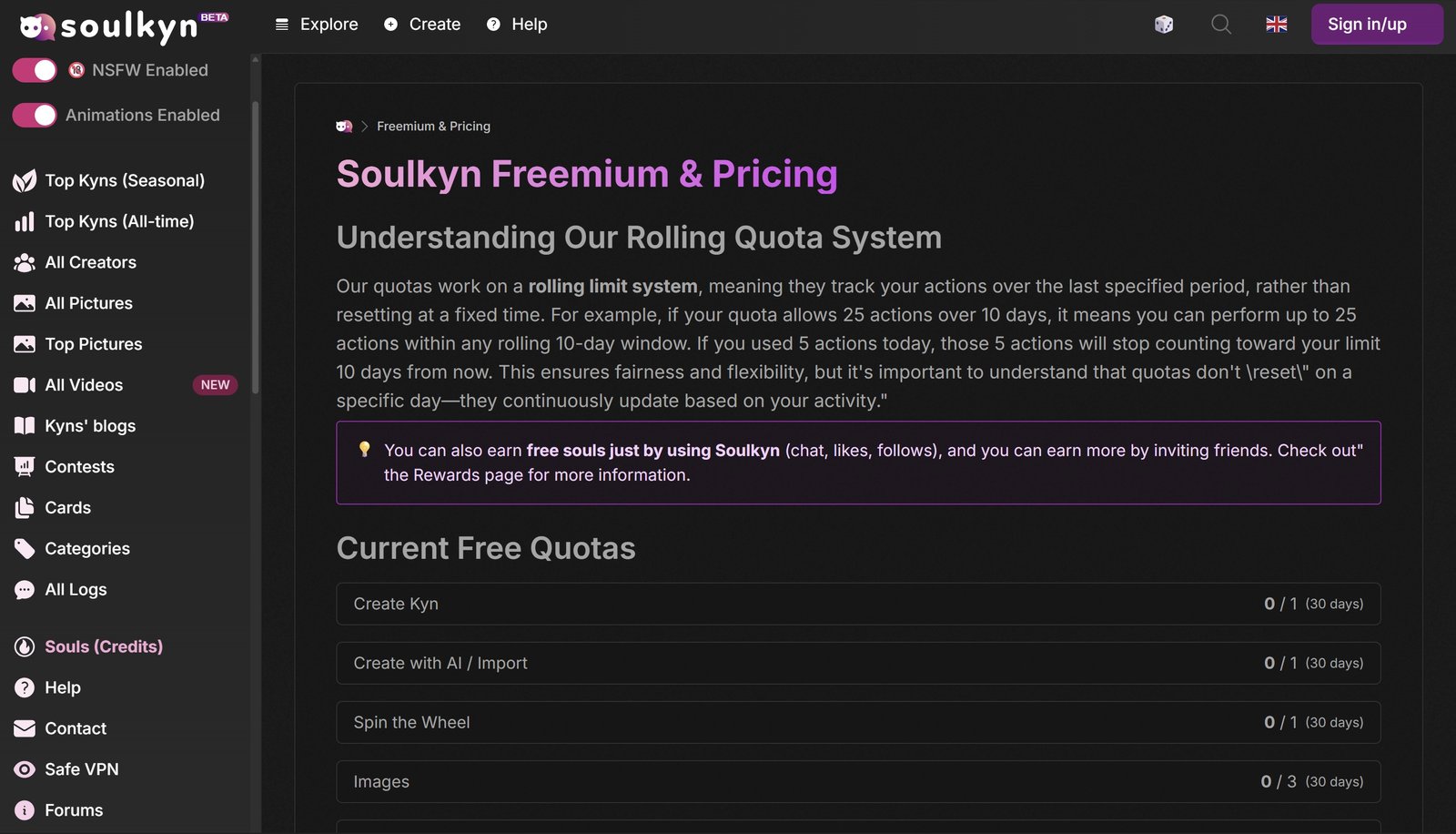Click the All Videos icon marked NEW
The width and height of the screenshot is (1456, 834).
pos(24,384)
